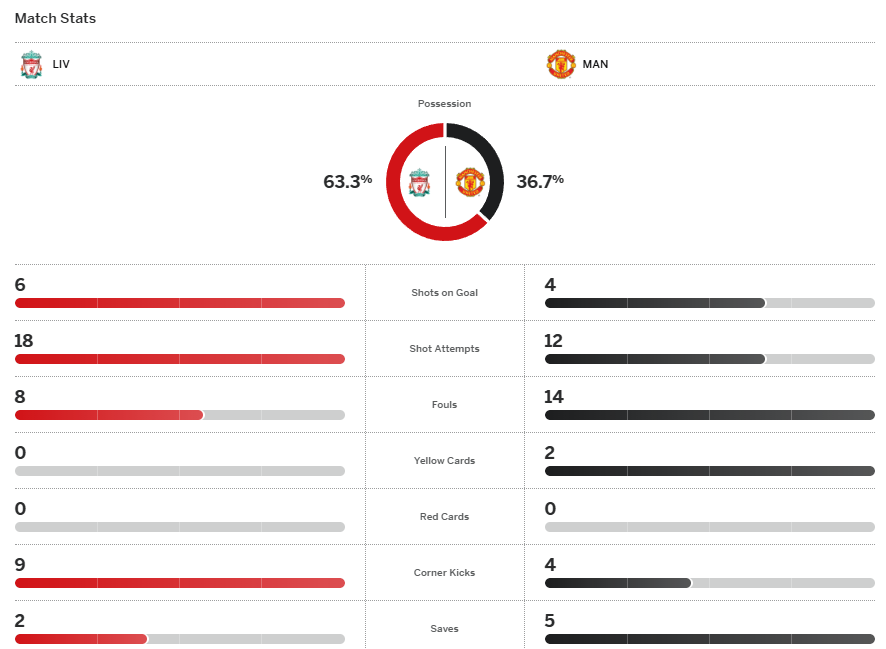Click the Liverpool crest inside the possession donut

pyautogui.click(x=420, y=183)
